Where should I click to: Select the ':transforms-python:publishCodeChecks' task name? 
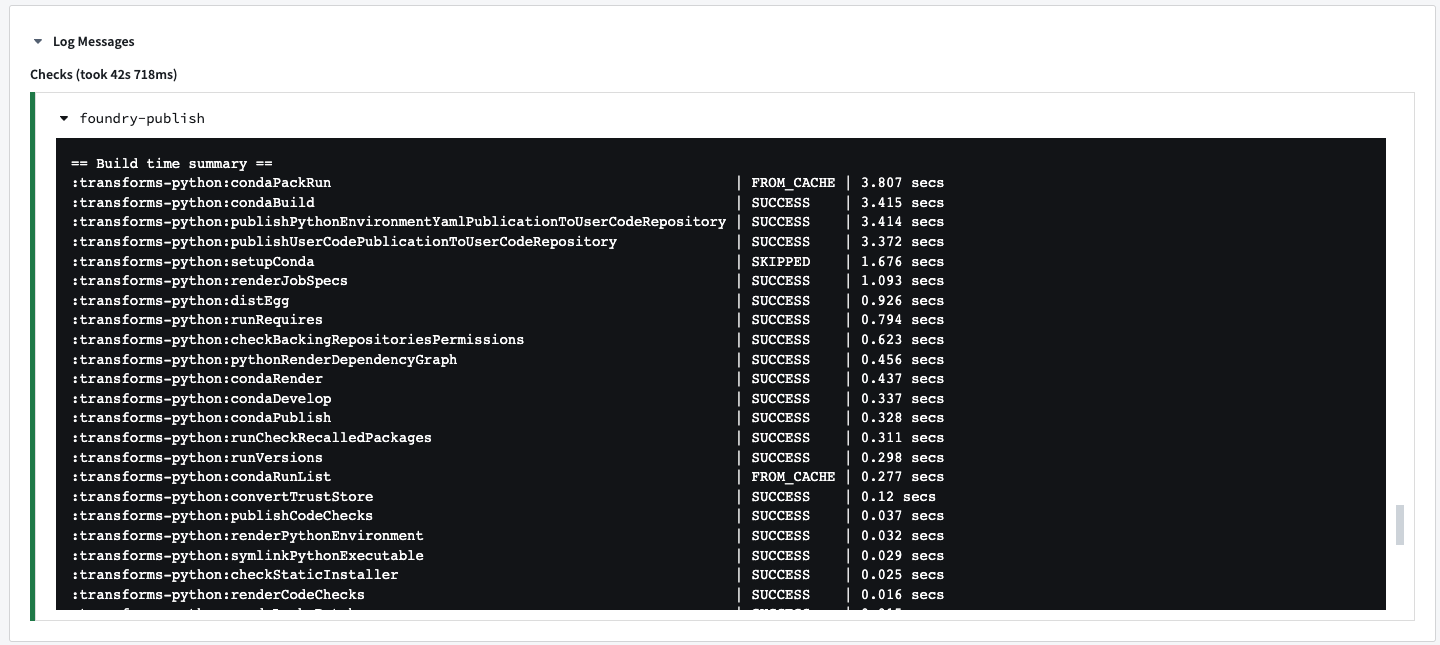click(x=222, y=516)
